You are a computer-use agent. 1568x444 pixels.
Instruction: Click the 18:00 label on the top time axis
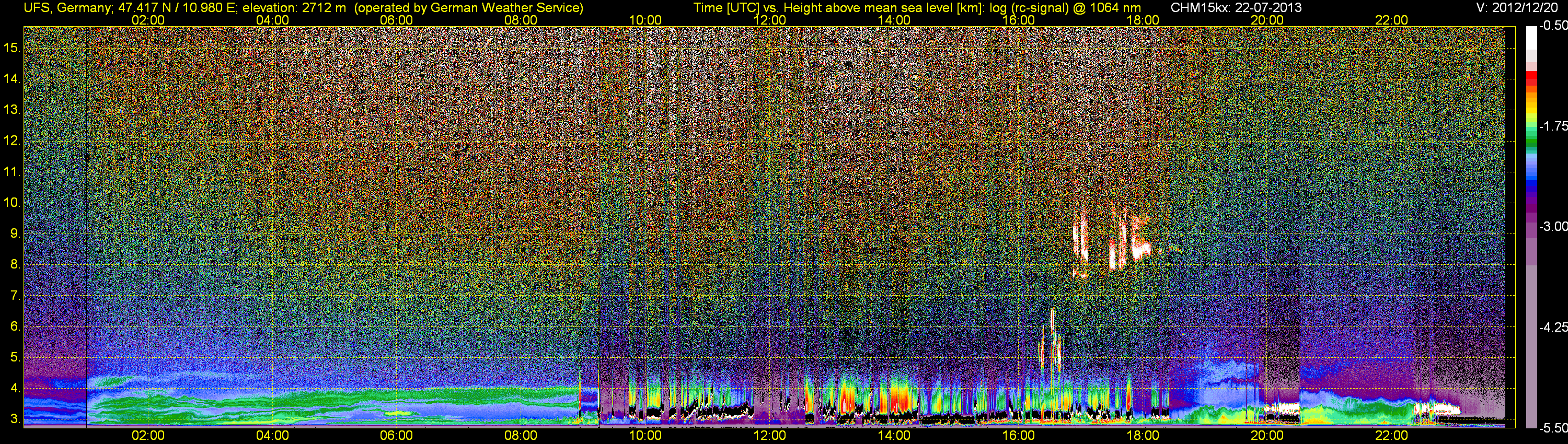[1143, 20]
